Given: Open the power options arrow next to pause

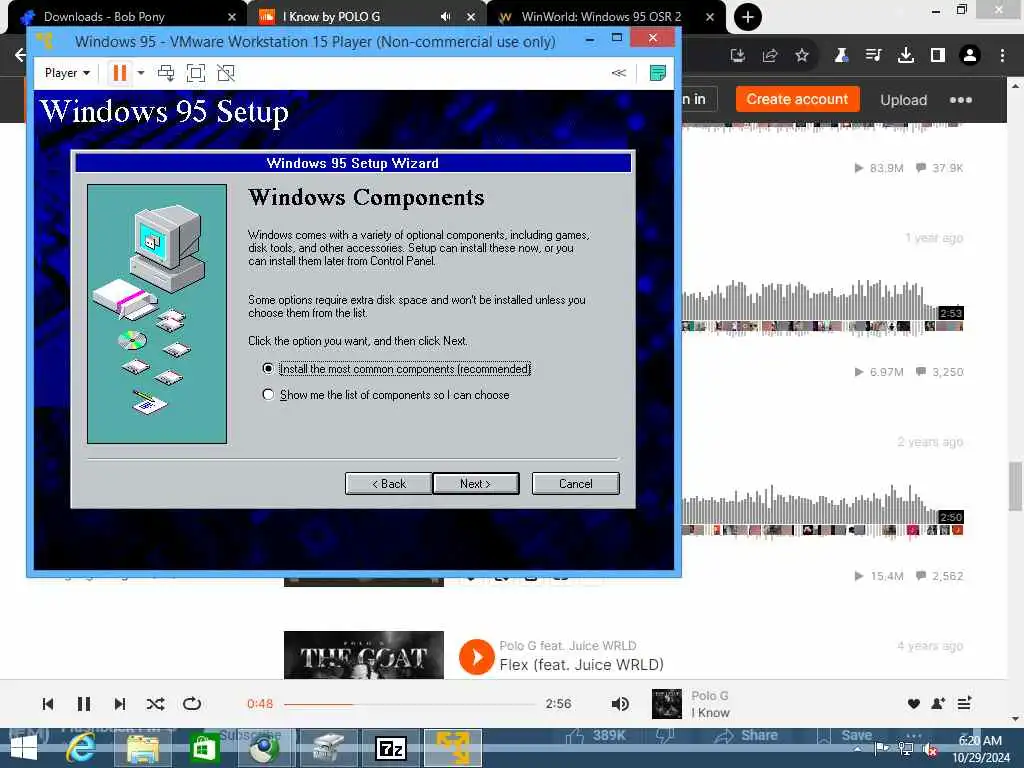Looking at the screenshot, I should click(140, 72).
